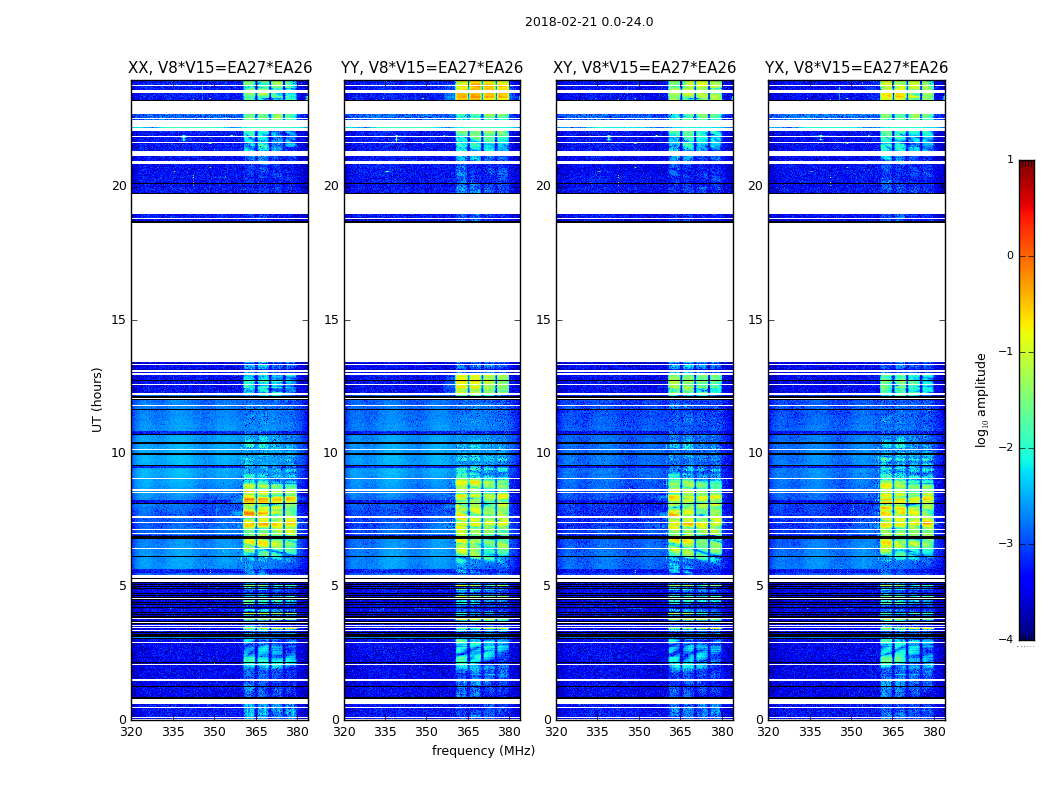
Task: Click the figure title 2018-02-21 0.0-24.0
Action: tap(589, 22)
